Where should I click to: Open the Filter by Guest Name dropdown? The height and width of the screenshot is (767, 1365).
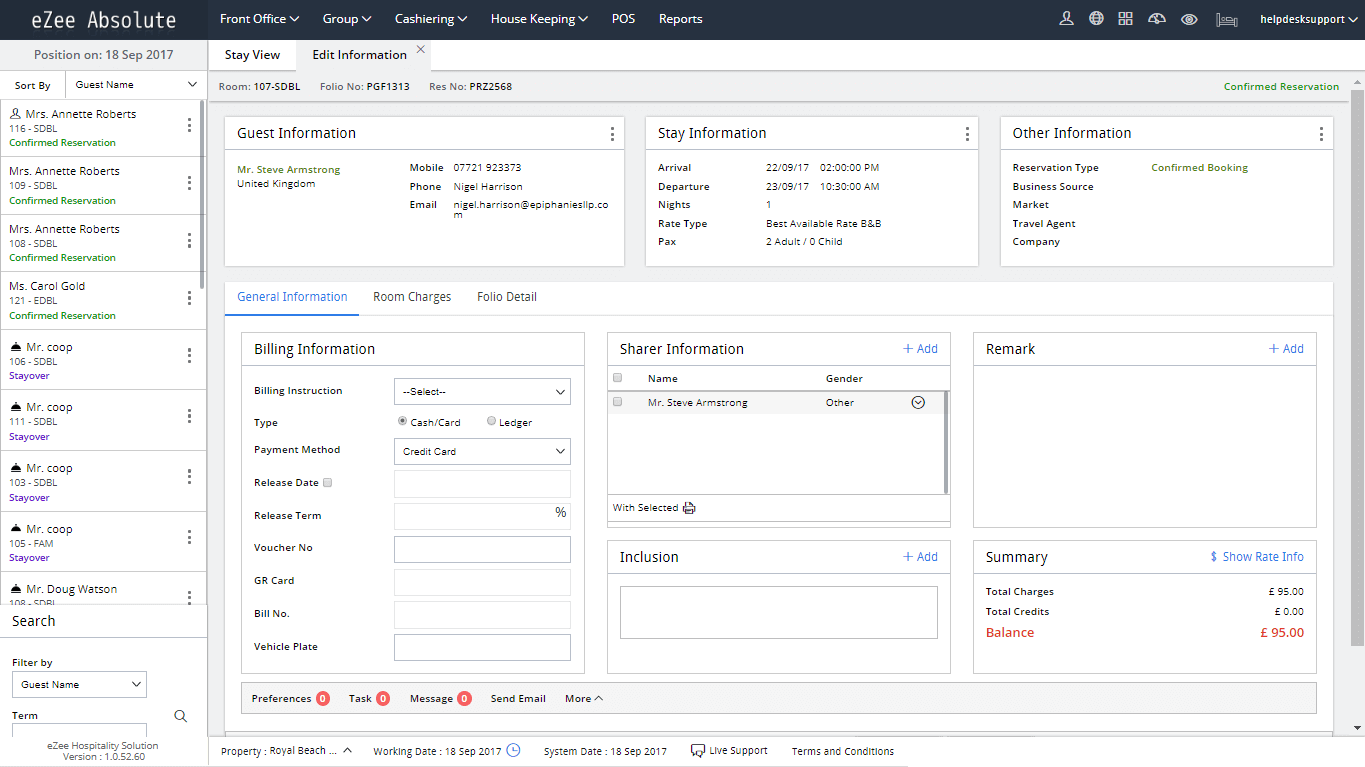[79, 685]
